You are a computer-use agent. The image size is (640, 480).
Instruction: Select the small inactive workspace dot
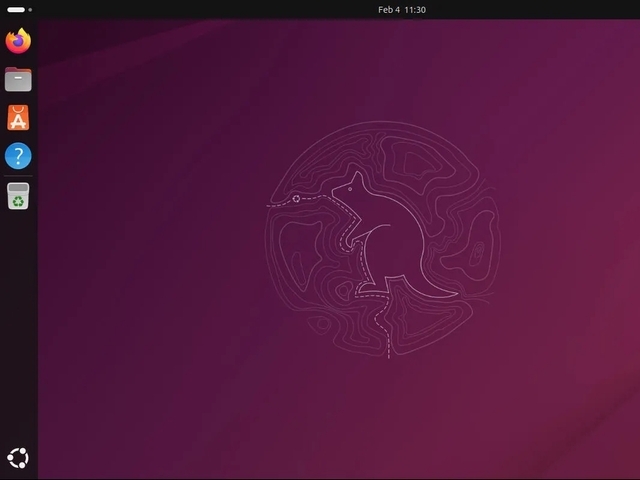[30, 9]
